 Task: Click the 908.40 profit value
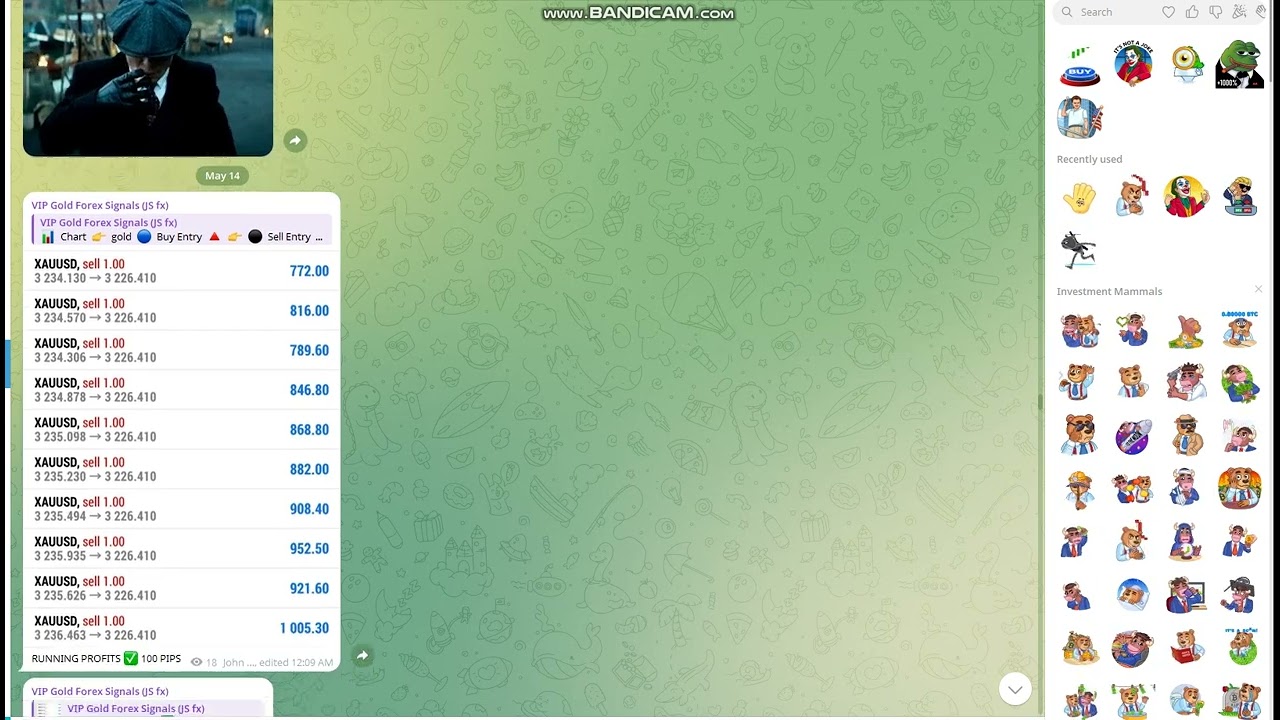309,509
